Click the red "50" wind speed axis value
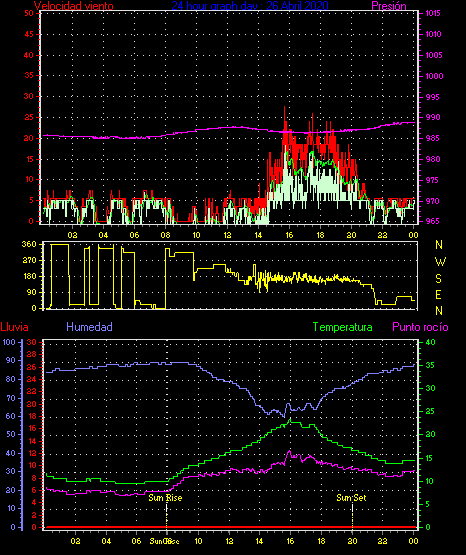Image resolution: width=466 pixels, height=555 pixels. 29,13
